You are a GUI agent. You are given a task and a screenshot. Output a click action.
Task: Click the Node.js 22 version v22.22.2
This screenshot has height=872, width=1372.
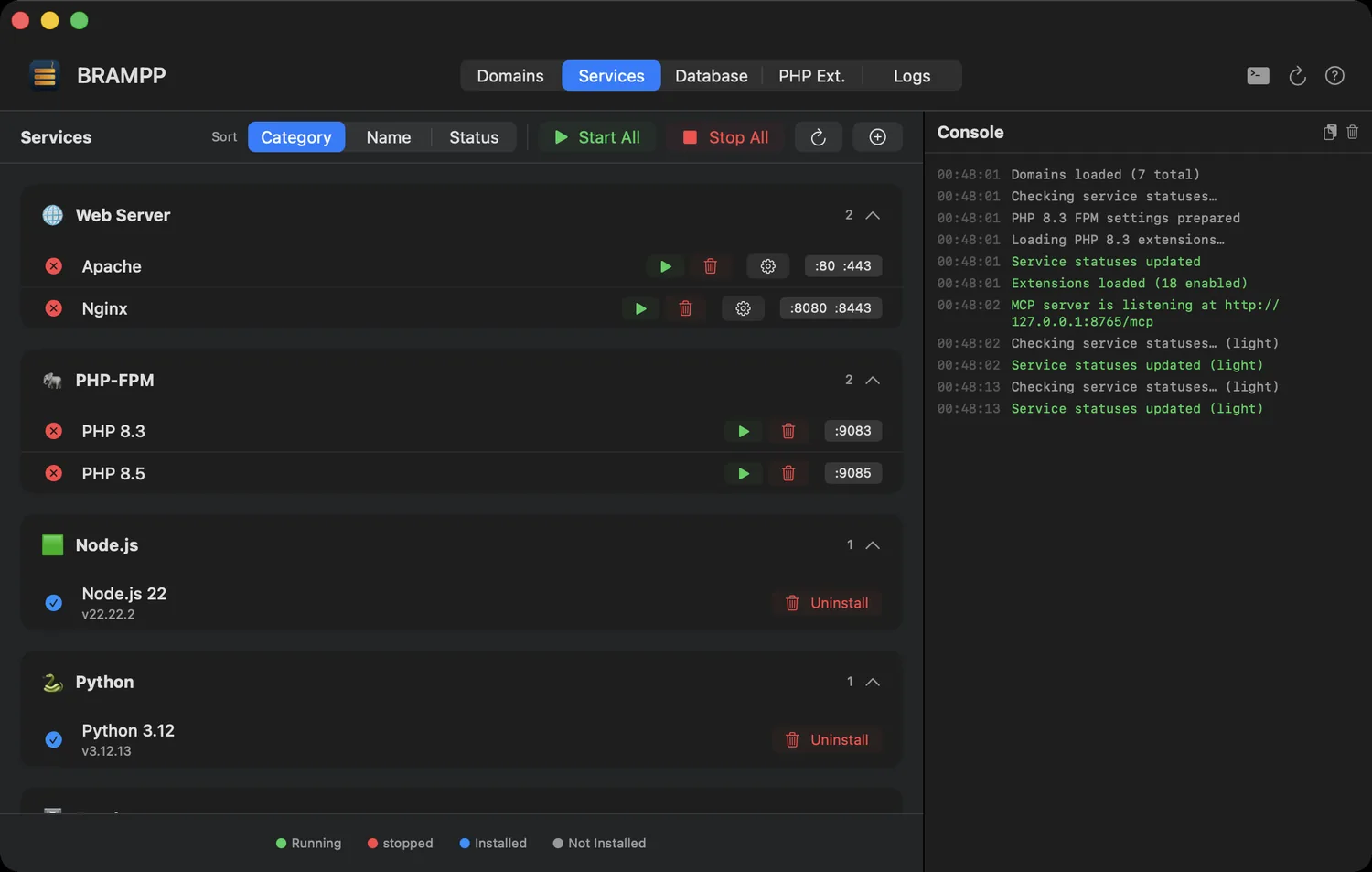[x=108, y=615]
